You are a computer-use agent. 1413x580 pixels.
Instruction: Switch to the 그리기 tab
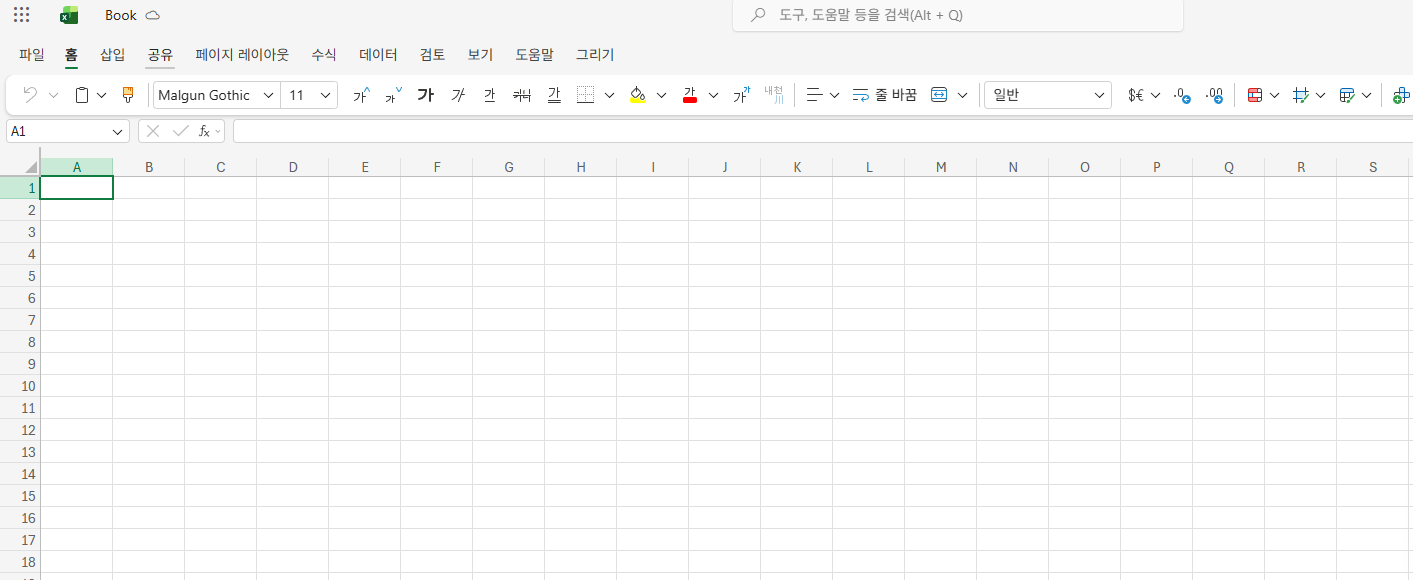point(595,55)
